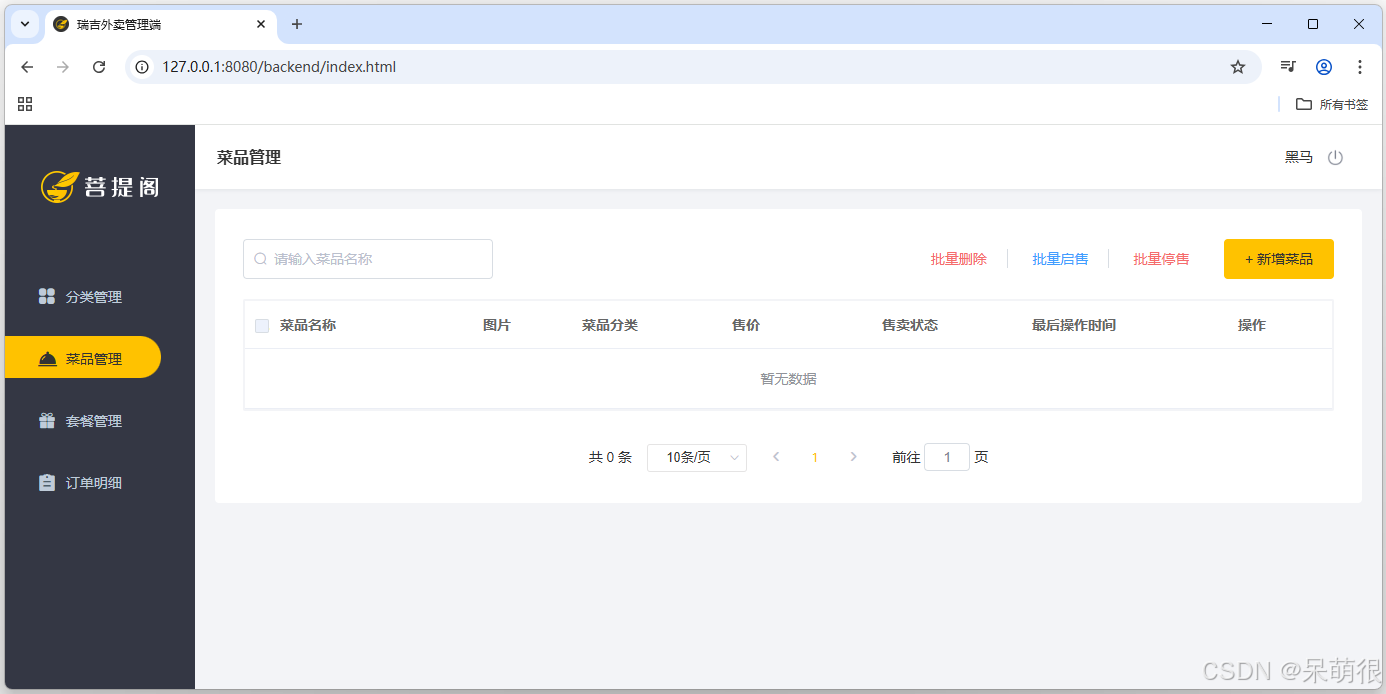The image size is (1386, 694).
Task: Open Chrome three-dot menu
Action: click(1360, 67)
